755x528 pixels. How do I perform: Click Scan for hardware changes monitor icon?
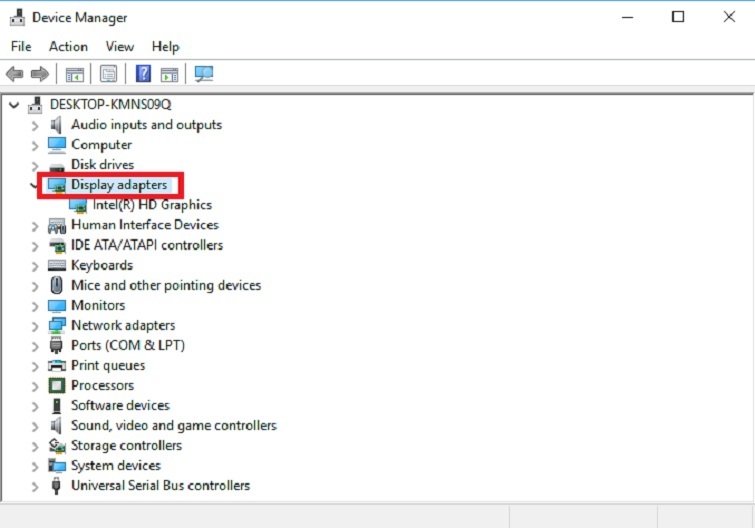pyautogui.click(x=204, y=74)
